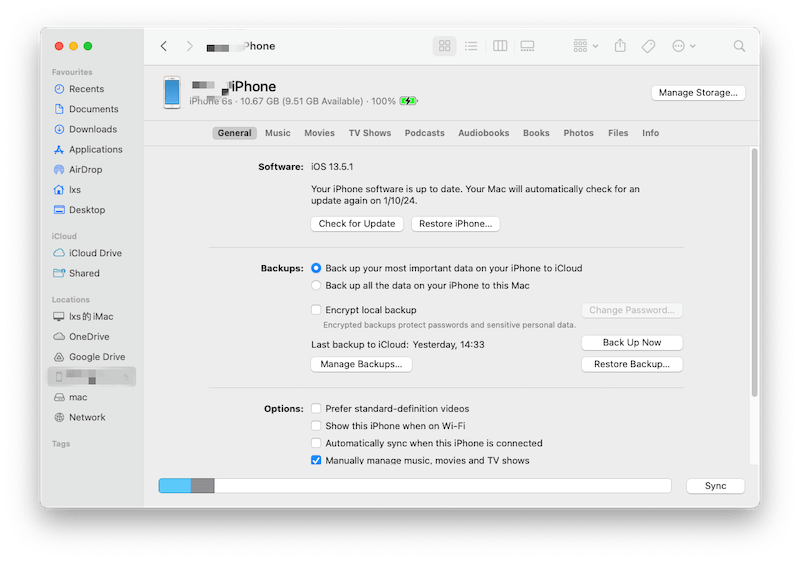Click Manage Backups button
The width and height of the screenshot is (800, 561).
coord(361,364)
